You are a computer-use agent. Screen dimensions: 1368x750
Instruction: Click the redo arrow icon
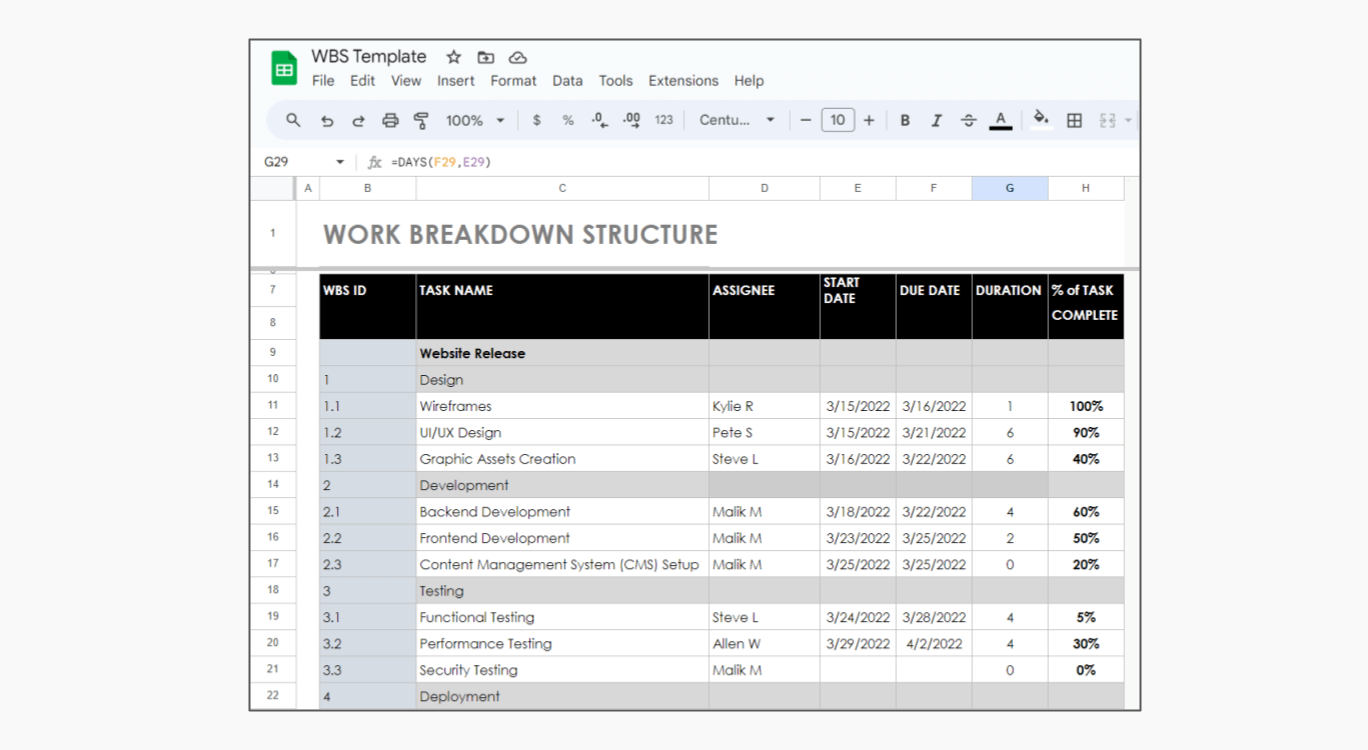pos(358,120)
